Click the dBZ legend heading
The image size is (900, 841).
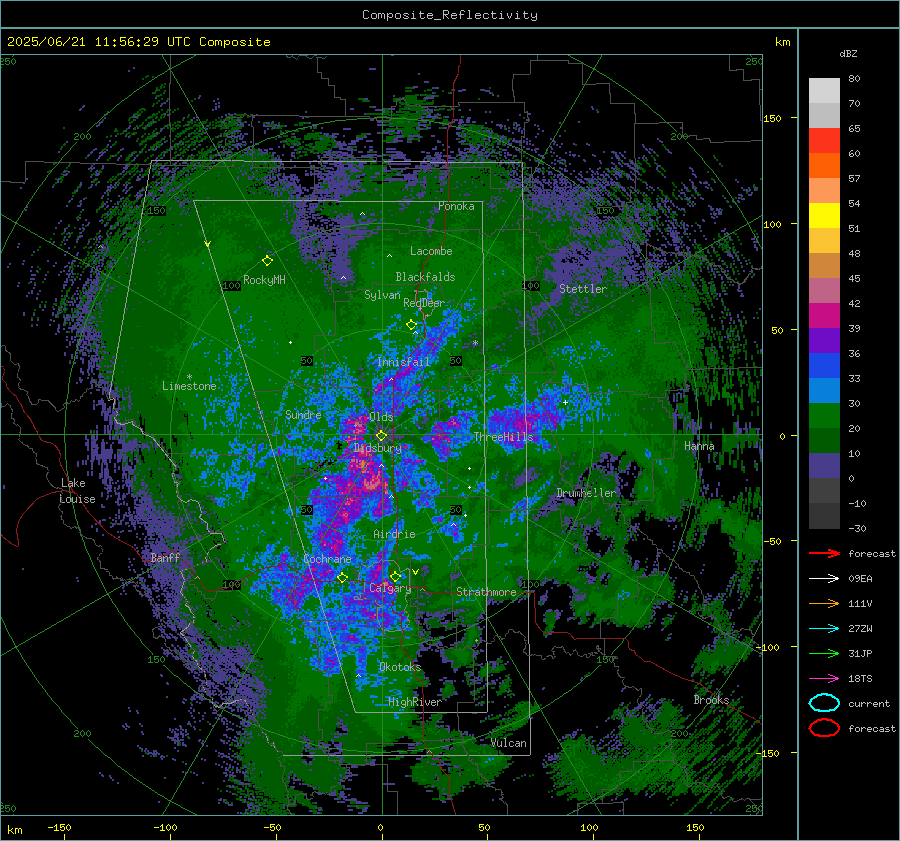pos(848,53)
